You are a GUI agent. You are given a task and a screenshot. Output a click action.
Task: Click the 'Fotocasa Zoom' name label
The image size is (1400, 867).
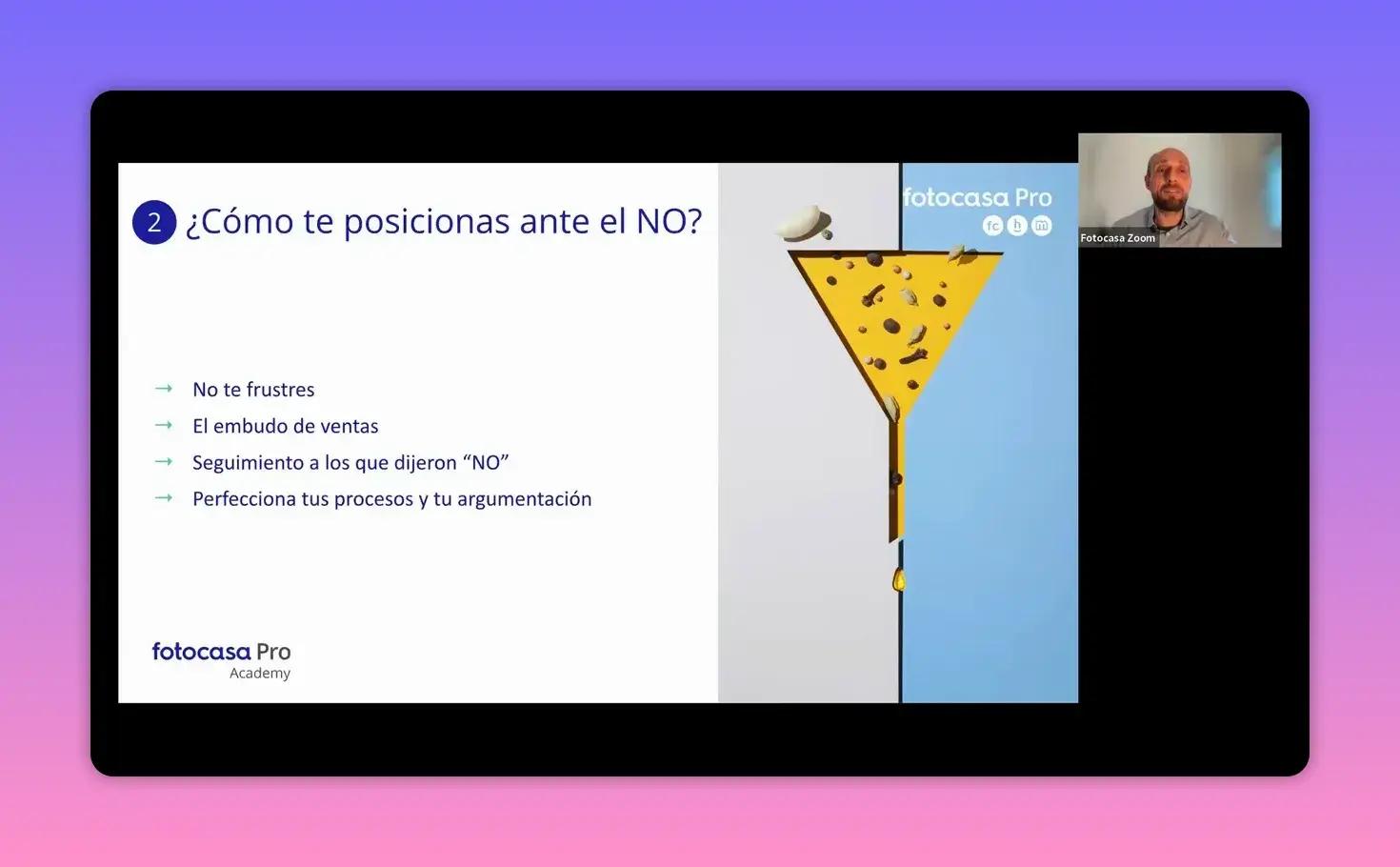[1117, 237]
